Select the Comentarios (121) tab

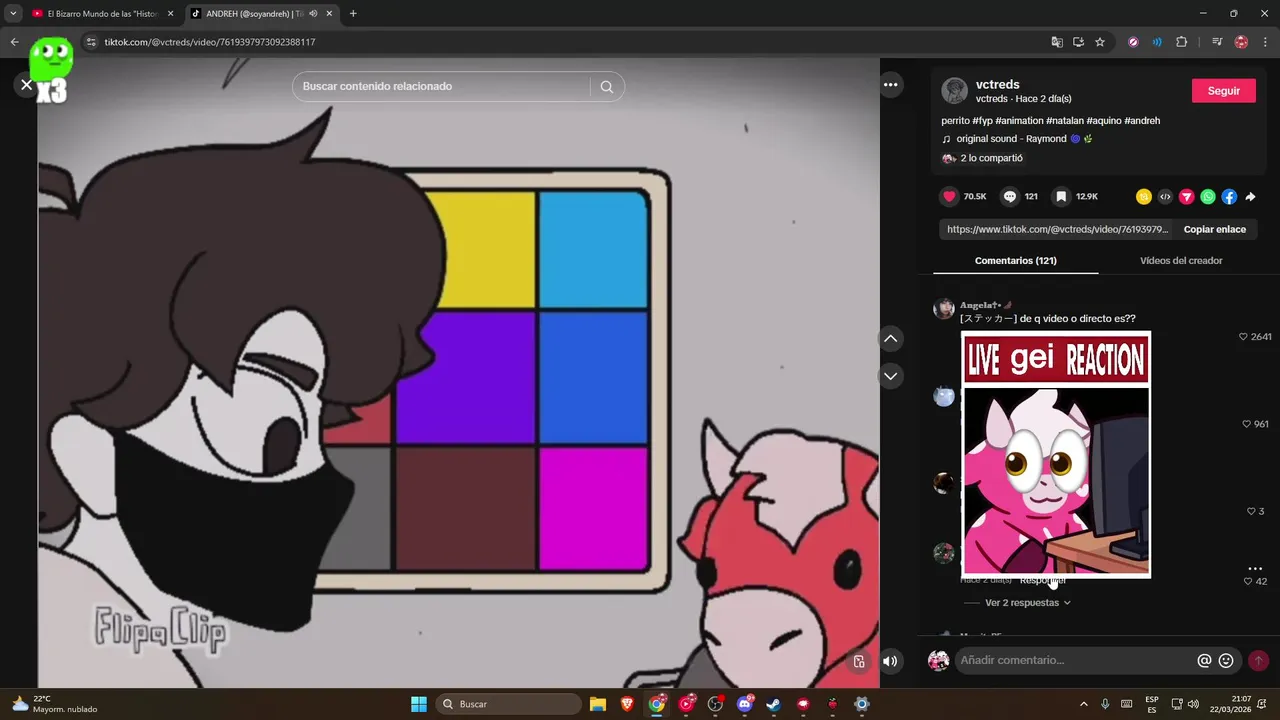tap(1016, 260)
